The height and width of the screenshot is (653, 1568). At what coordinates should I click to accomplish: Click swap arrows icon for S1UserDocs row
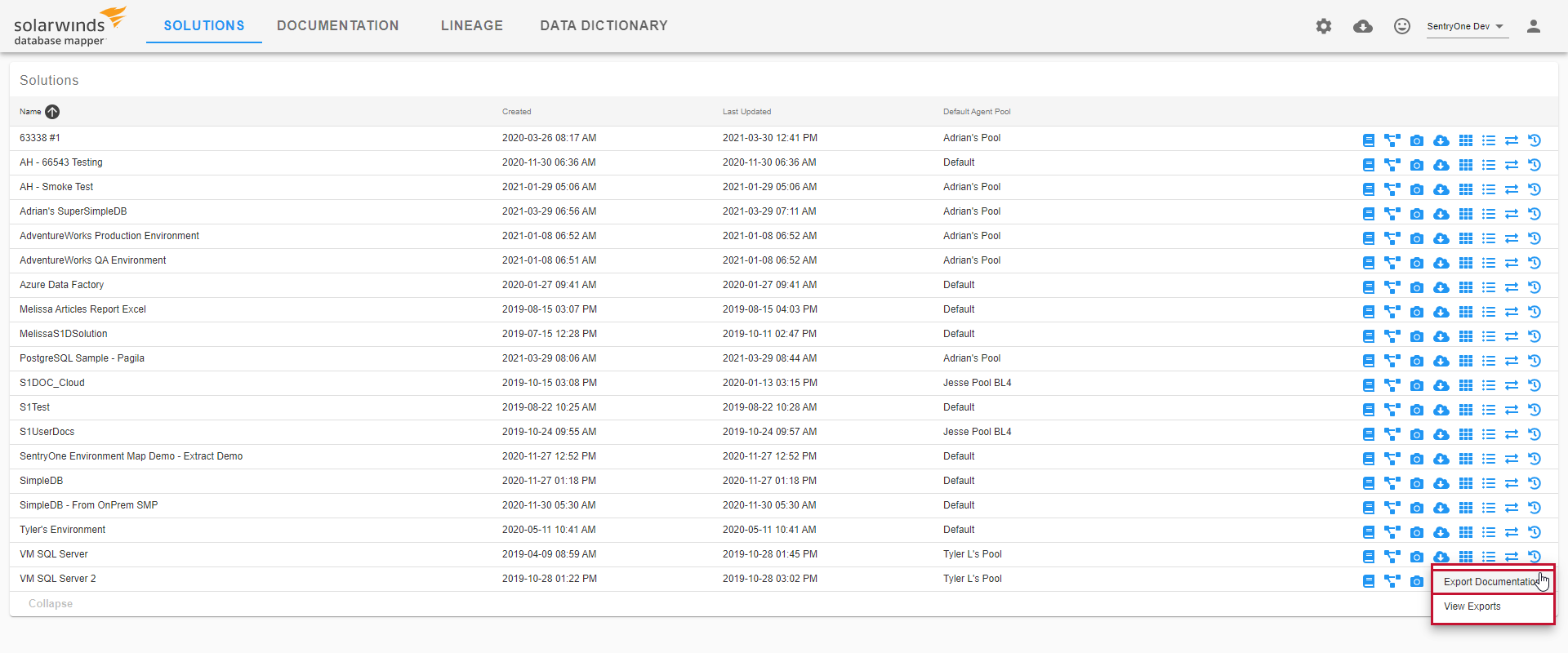click(1512, 434)
